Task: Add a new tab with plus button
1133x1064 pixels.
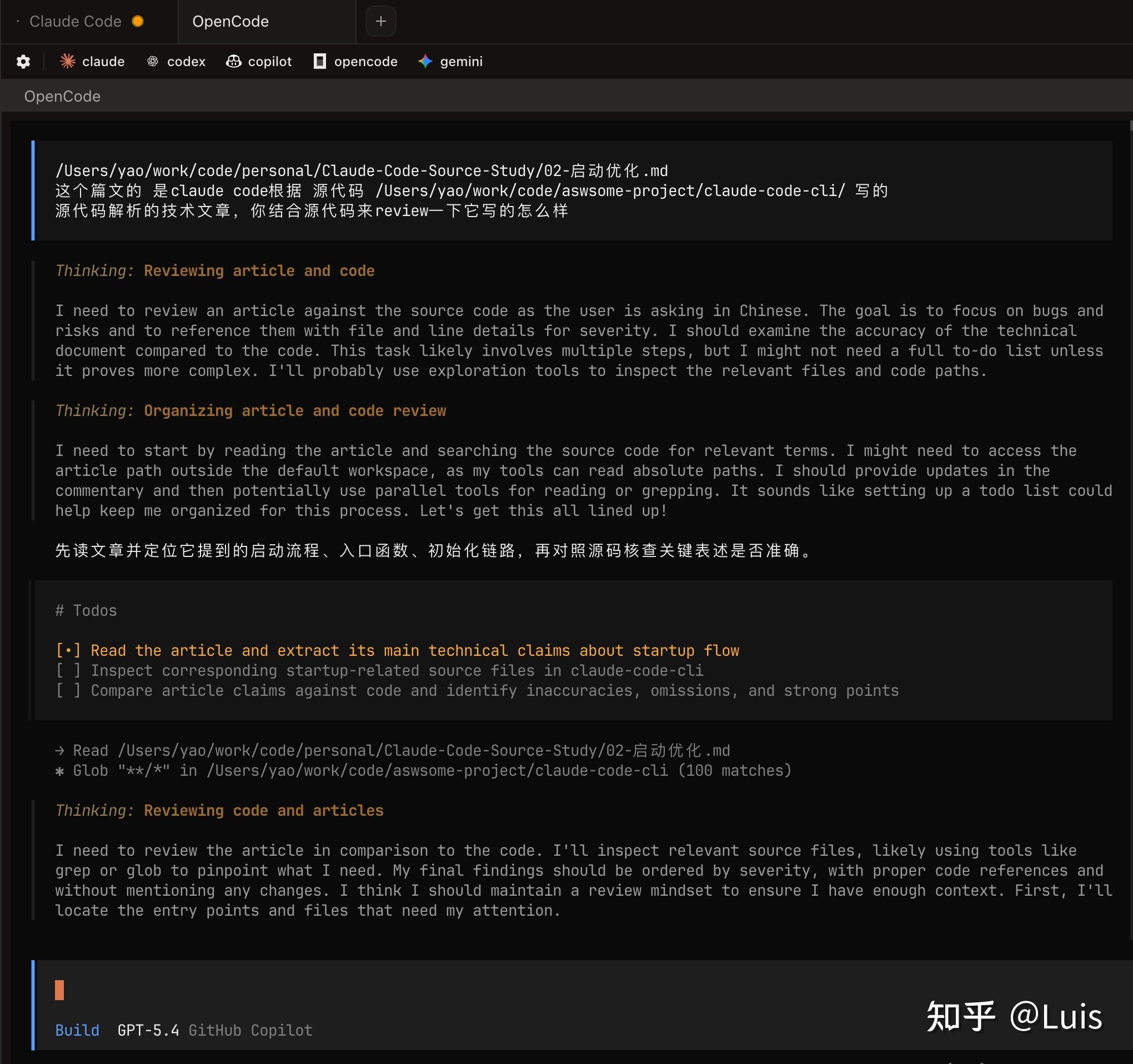Action: [380, 22]
